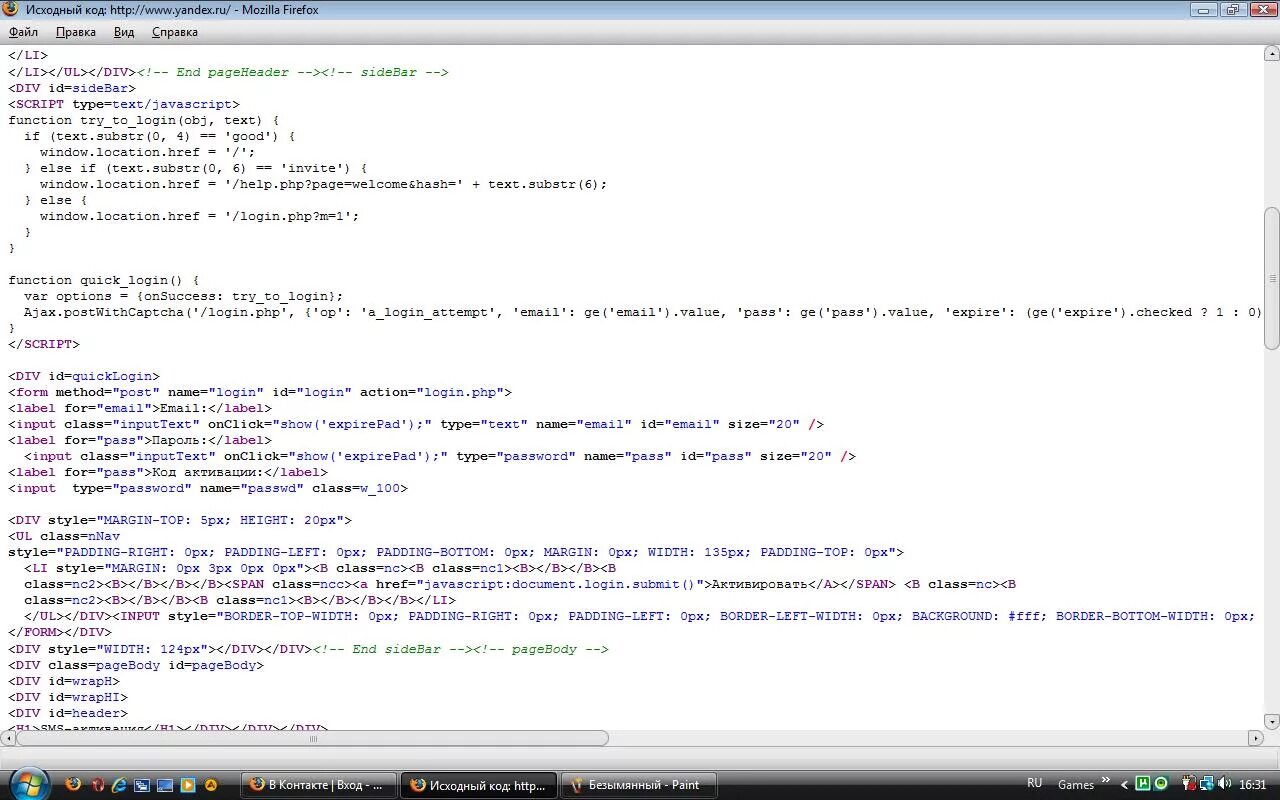Click the Games toolbar label
This screenshot has width=1280, height=800.
click(1076, 785)
